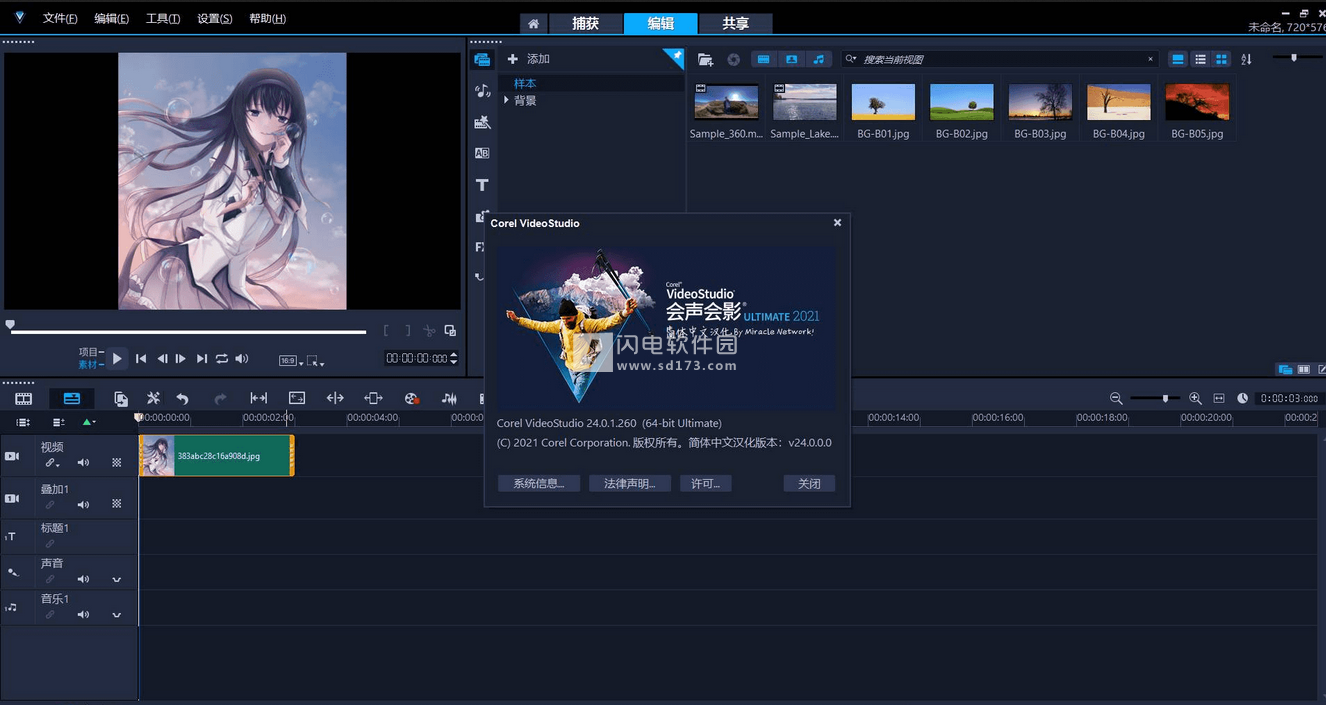
Task: Click 添加 to add a library folder
Action: [529, 60]
